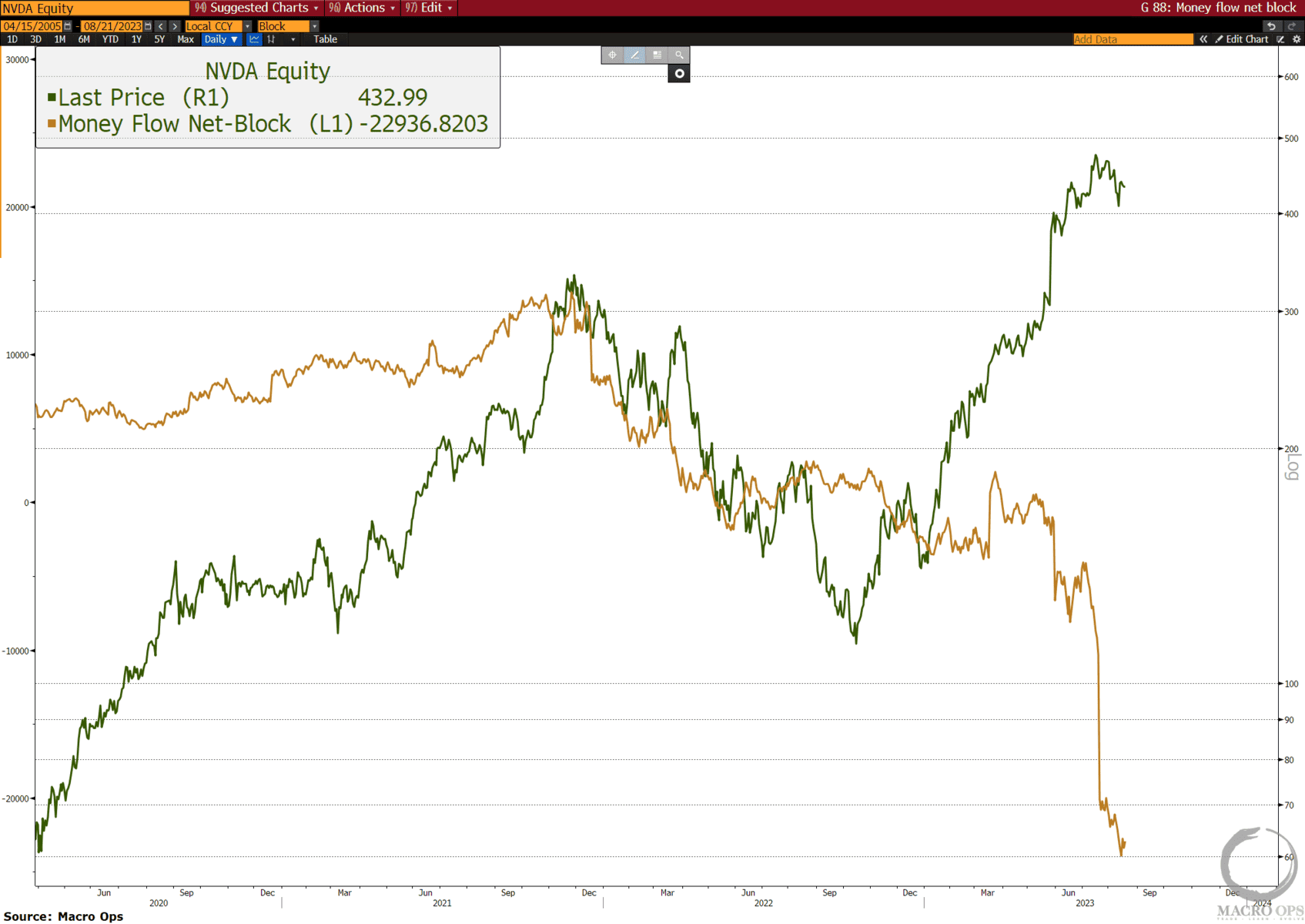Viewport: 1305px width, 924px height.
Task: Open the Edit menu
Action: (x=429, y=8)
